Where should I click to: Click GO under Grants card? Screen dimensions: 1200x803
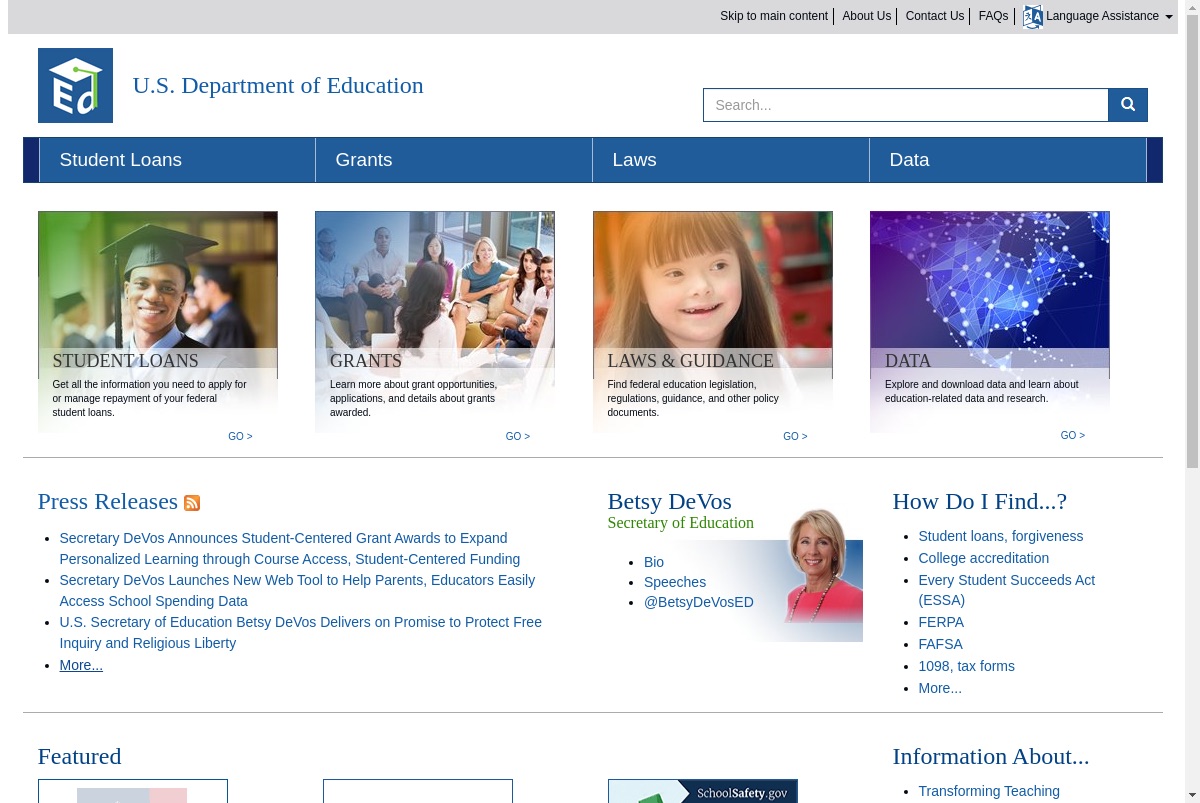tap(517, 436)
